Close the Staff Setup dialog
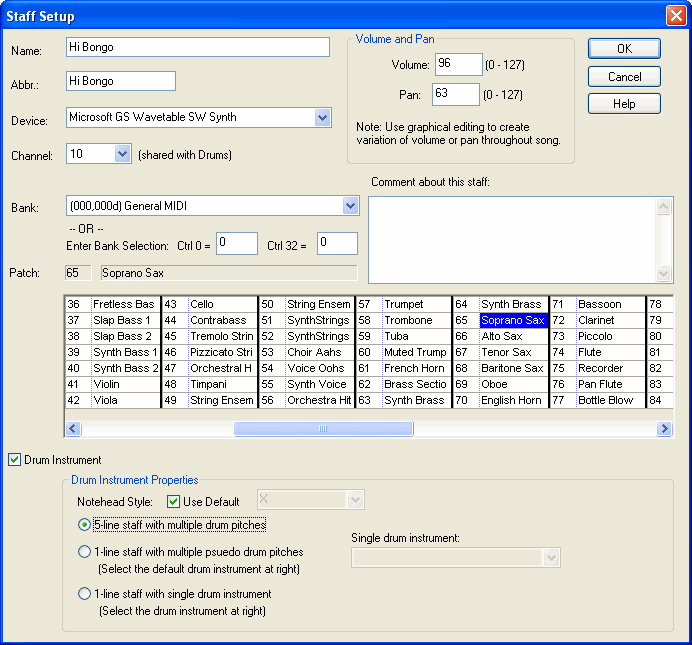The height and width of the screenshot is (645, 692). point(674,16)
